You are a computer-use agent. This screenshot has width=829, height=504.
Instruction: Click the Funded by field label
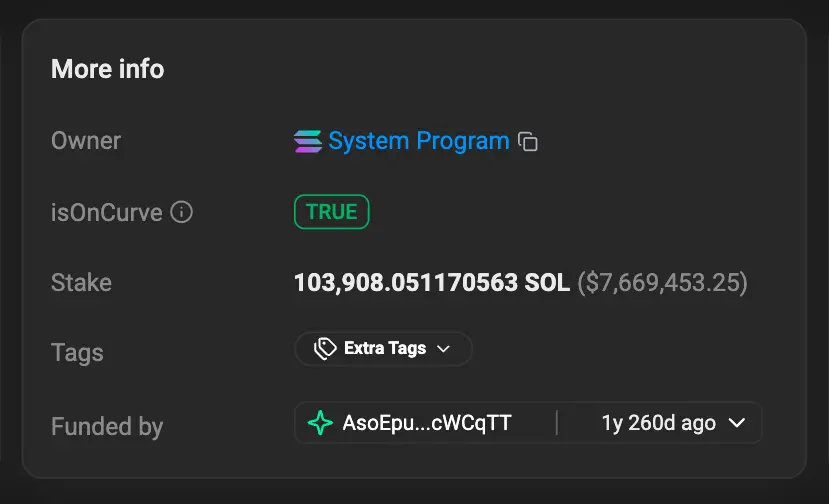(x=107, y=426)
